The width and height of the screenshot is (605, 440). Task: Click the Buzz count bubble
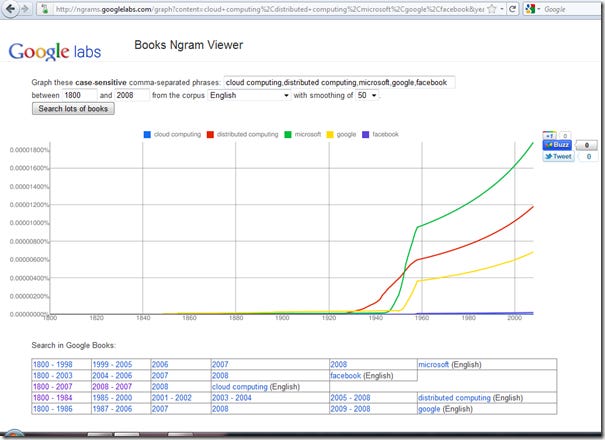pyautogui.click(x=586, y=145)
